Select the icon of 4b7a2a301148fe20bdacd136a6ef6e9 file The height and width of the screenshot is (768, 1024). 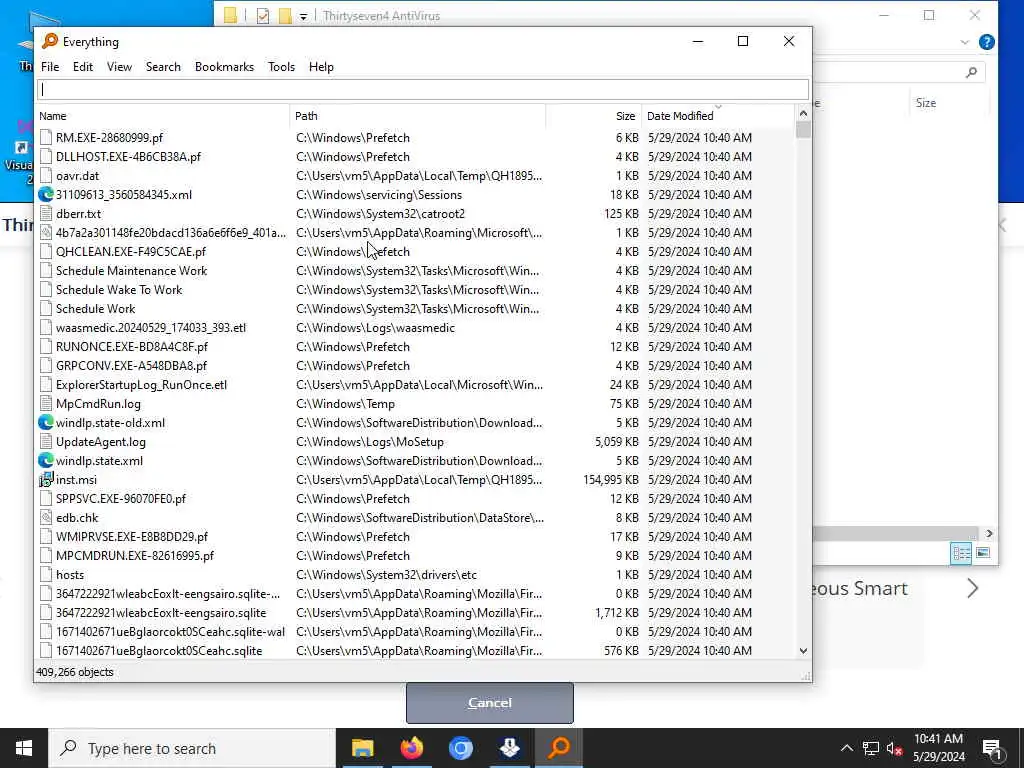click(46, 232)
